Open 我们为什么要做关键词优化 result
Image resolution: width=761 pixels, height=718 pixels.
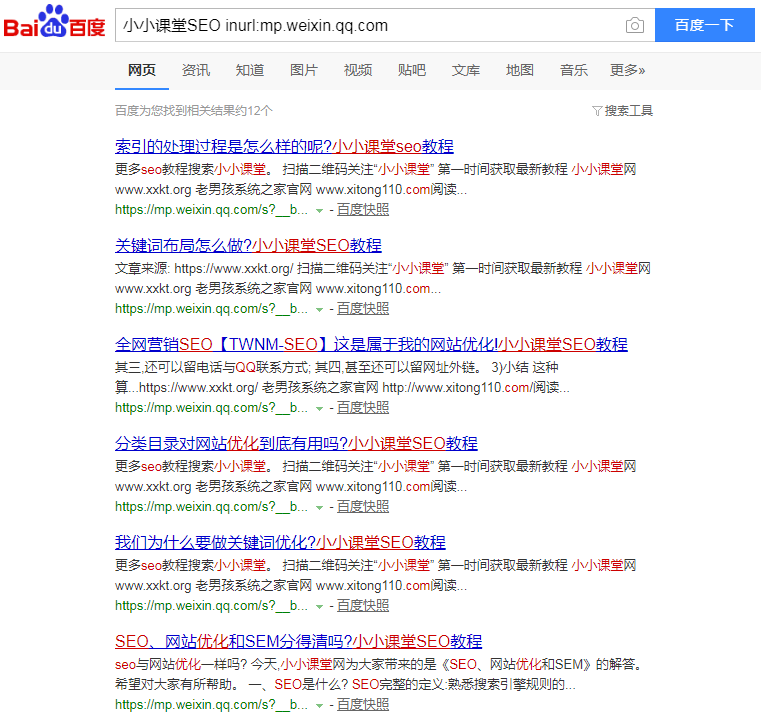click(x=281, y=542)
